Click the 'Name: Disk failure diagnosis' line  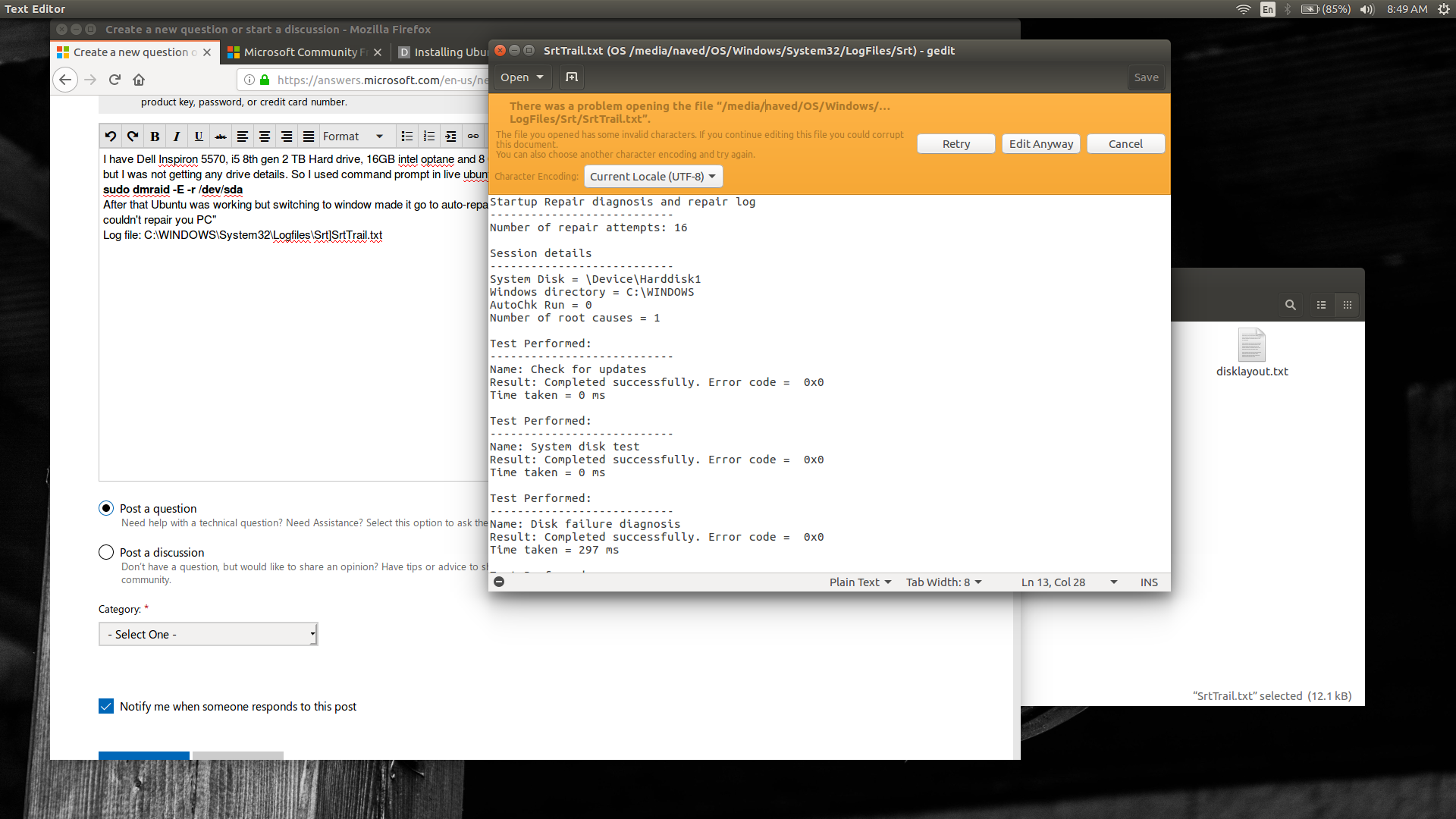[585, 524]
